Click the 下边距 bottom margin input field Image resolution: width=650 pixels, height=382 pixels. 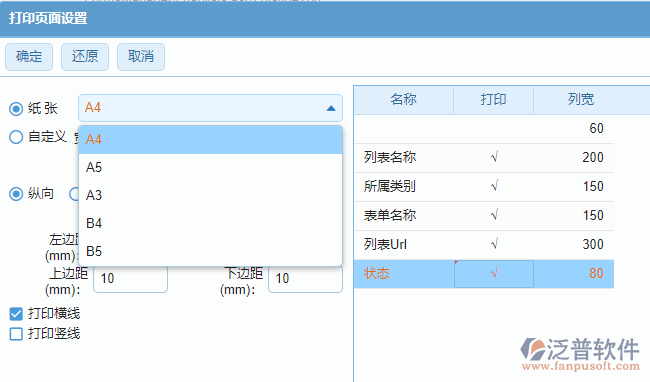coord(306,278)
